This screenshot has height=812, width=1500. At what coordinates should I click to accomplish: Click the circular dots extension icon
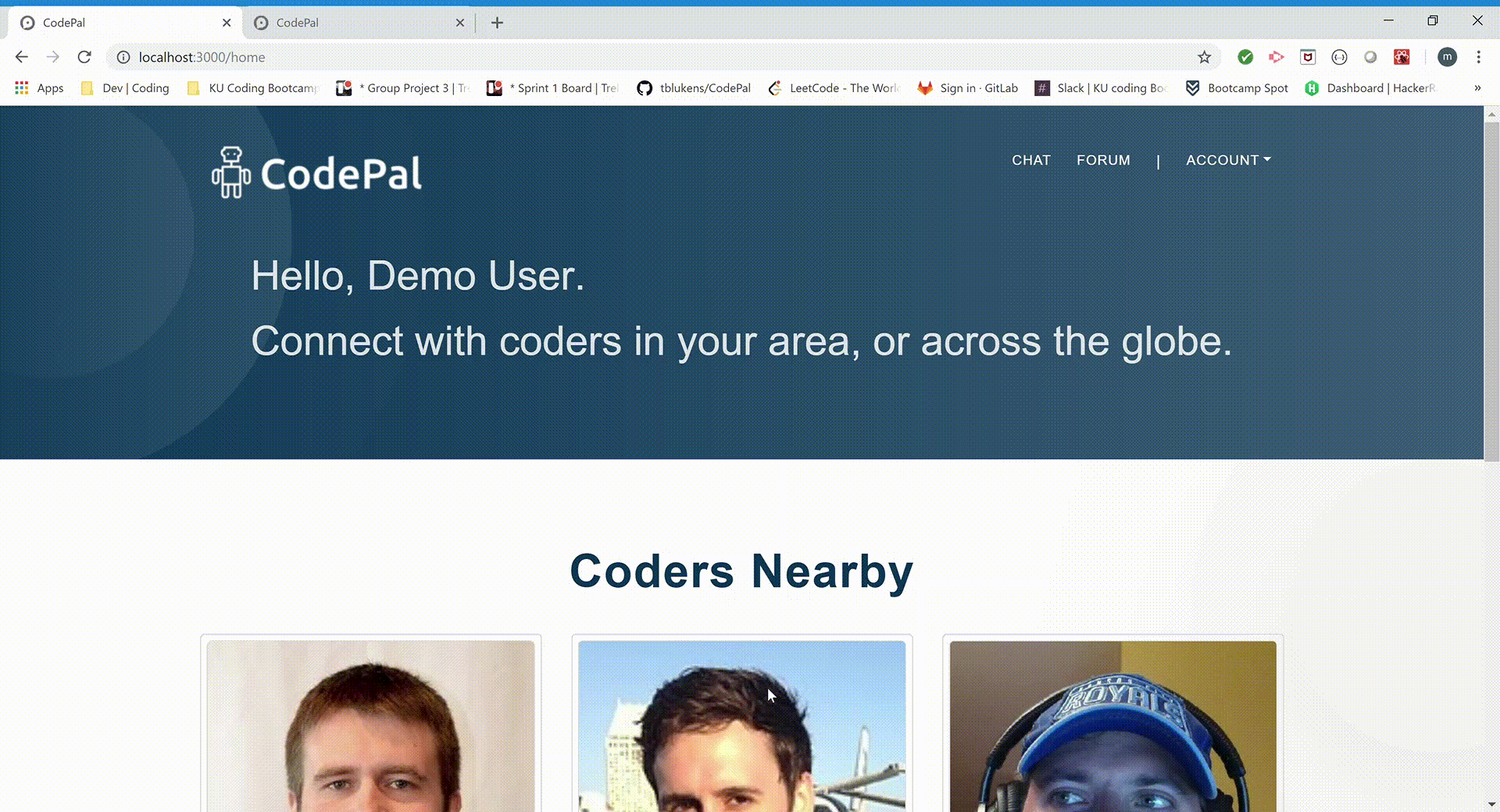coord(1339,57)
